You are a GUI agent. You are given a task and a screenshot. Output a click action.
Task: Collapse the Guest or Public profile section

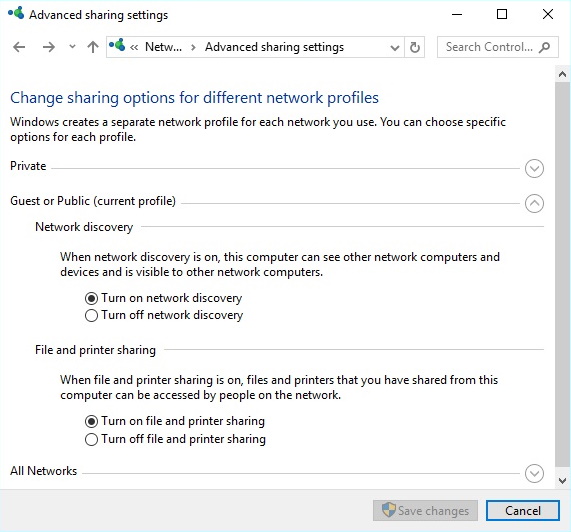click(534, 203)
